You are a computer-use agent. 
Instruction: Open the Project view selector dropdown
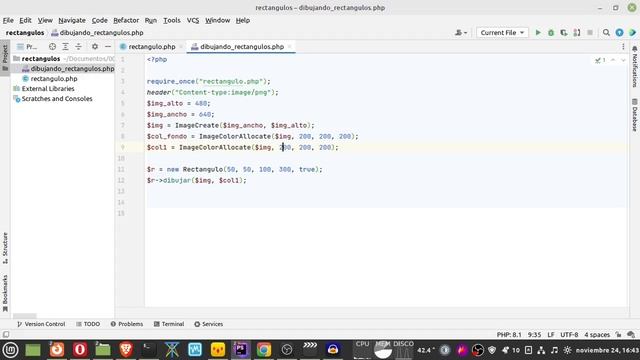pyautogui.click(x=27, y=47)
